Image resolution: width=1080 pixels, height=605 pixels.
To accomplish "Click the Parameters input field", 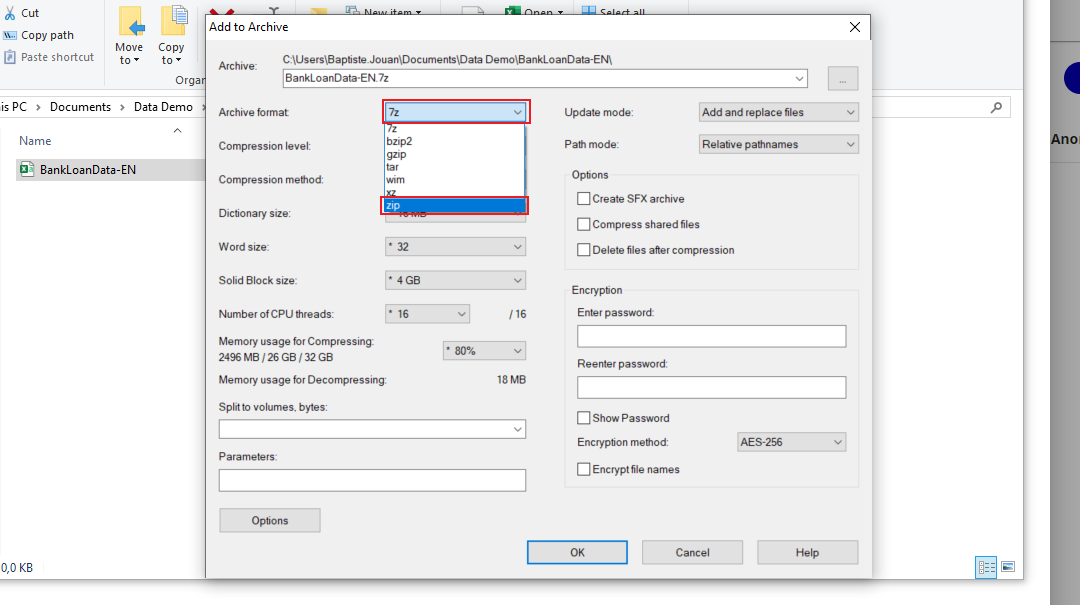I will 372,480.
